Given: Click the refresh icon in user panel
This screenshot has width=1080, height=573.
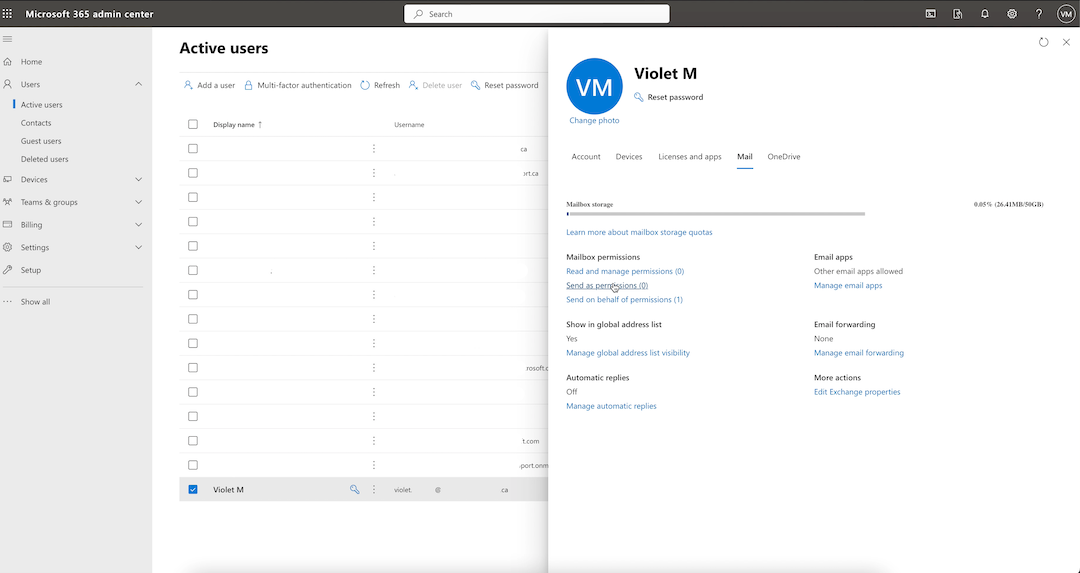Looking at the screenshot, I should point(1044,42).
